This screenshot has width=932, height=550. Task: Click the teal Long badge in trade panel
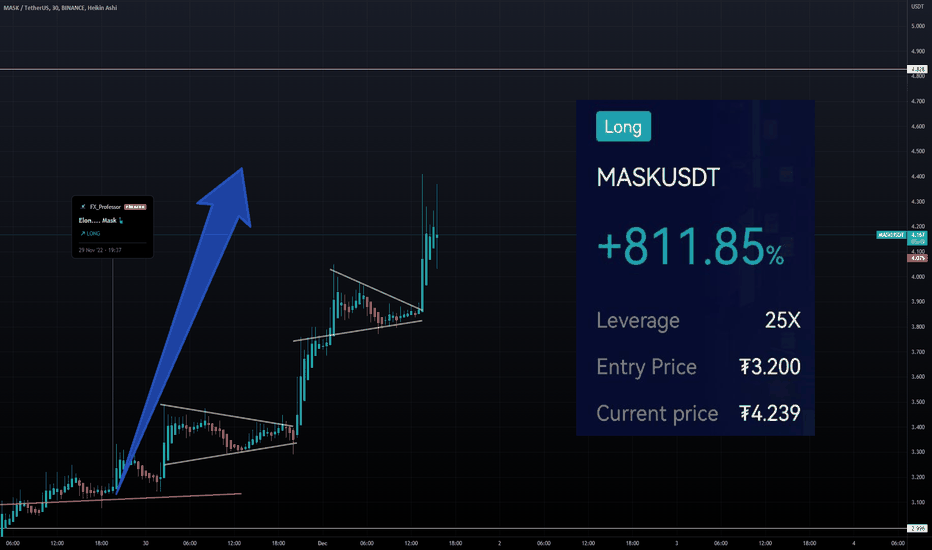pyautogui.click(x=624, y=127)
